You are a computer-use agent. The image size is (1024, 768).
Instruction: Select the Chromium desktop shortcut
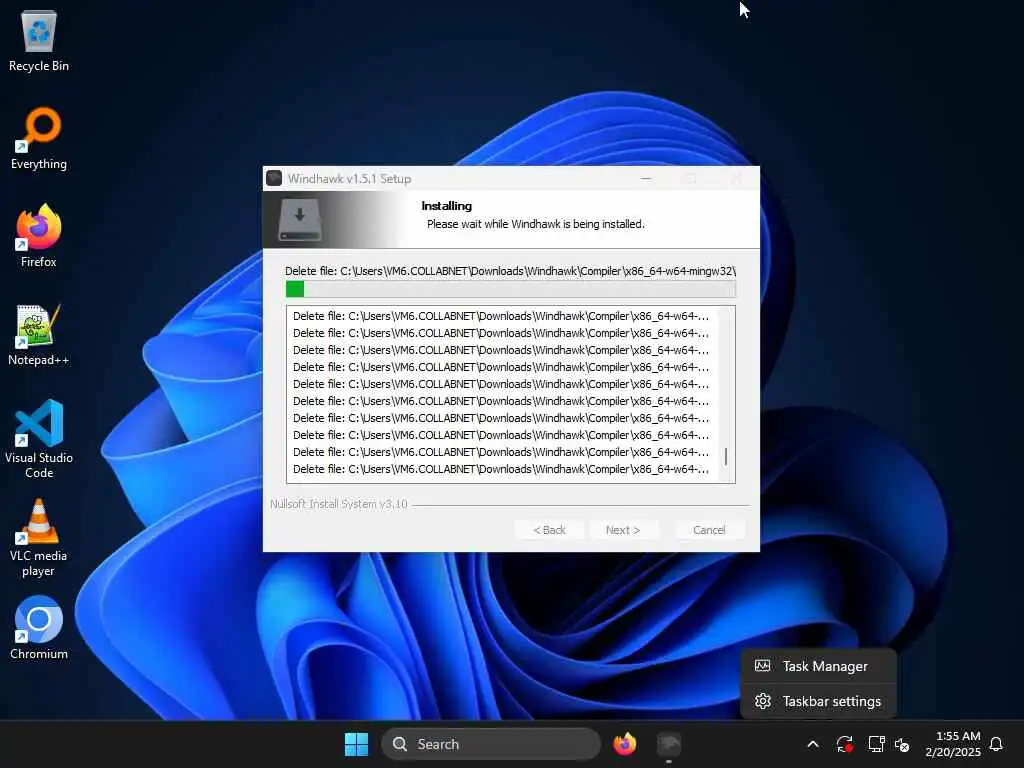[39, 628]
